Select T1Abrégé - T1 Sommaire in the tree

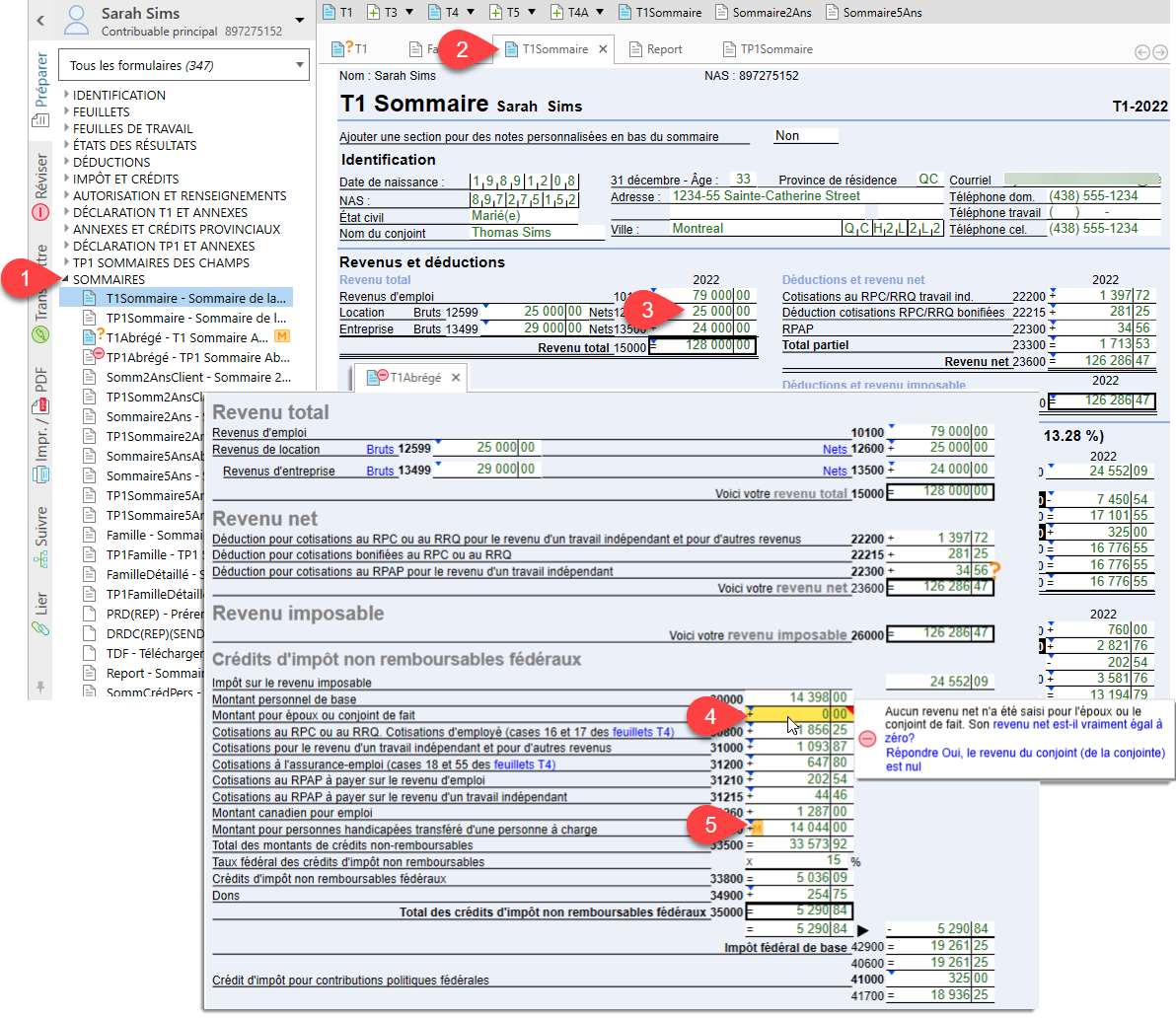pos(186,337)
